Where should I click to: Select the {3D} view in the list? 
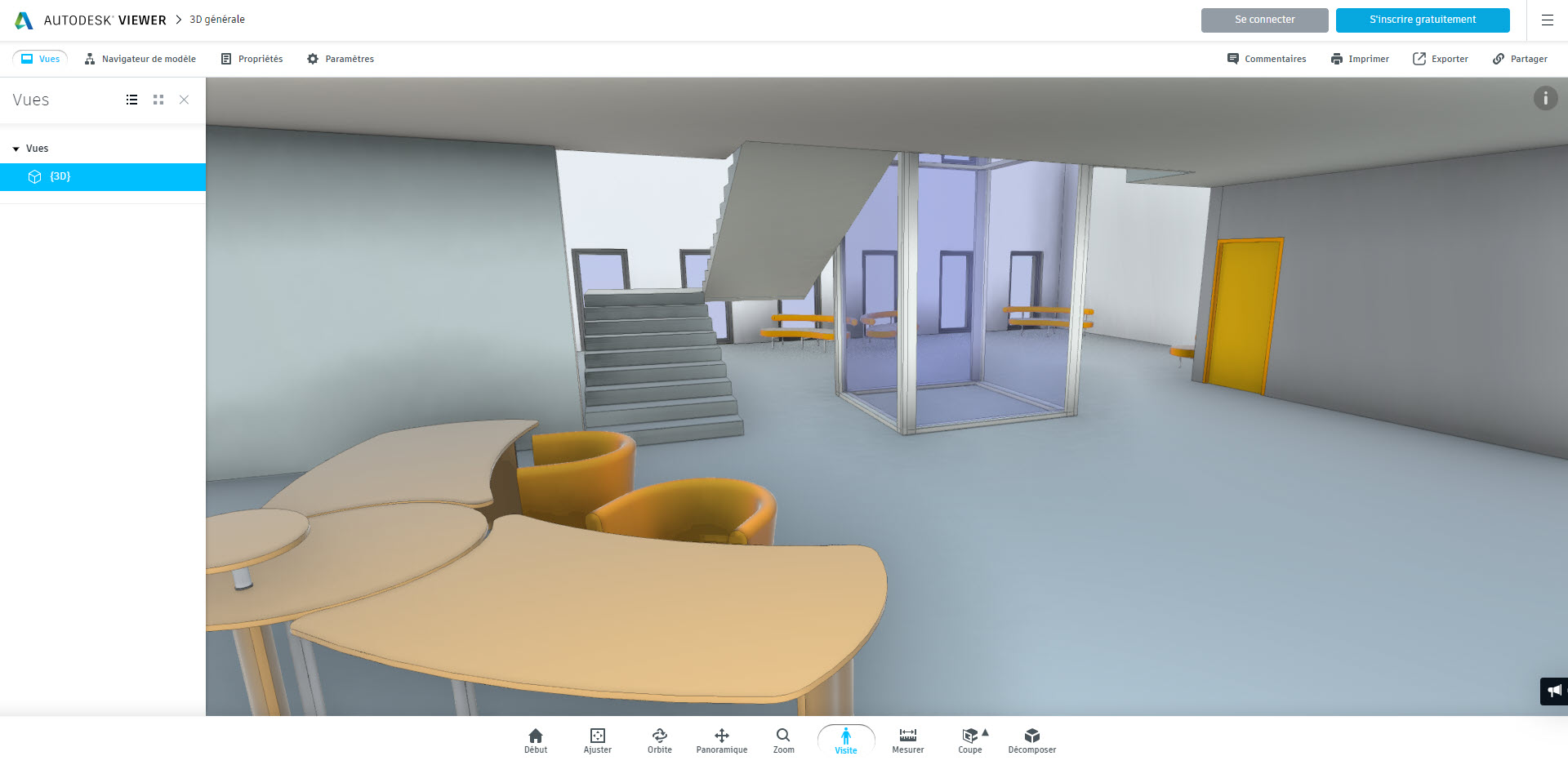(60, 176)
